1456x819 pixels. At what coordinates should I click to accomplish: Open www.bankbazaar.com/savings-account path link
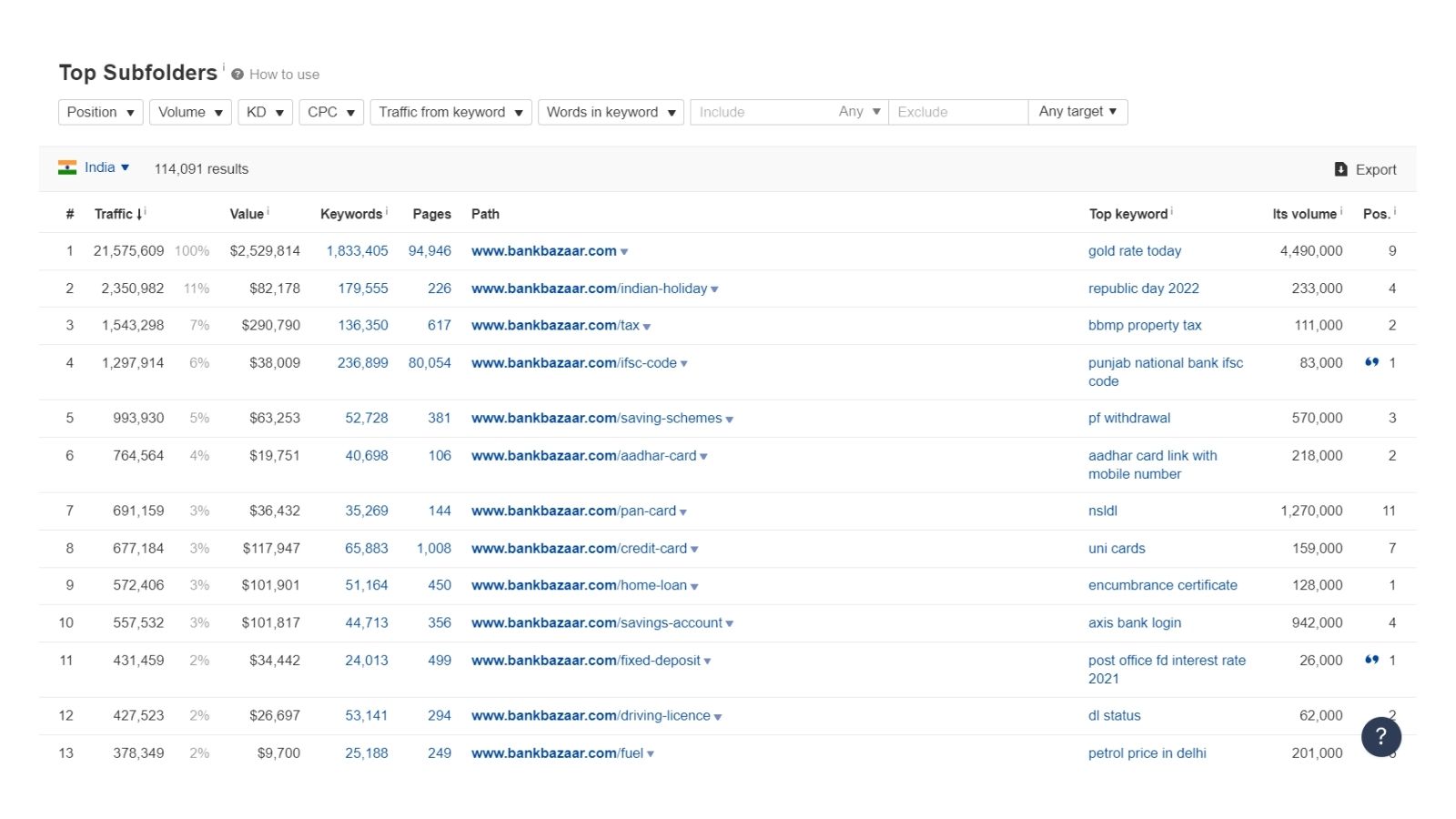pyautogui.click(x=597, y=622)
